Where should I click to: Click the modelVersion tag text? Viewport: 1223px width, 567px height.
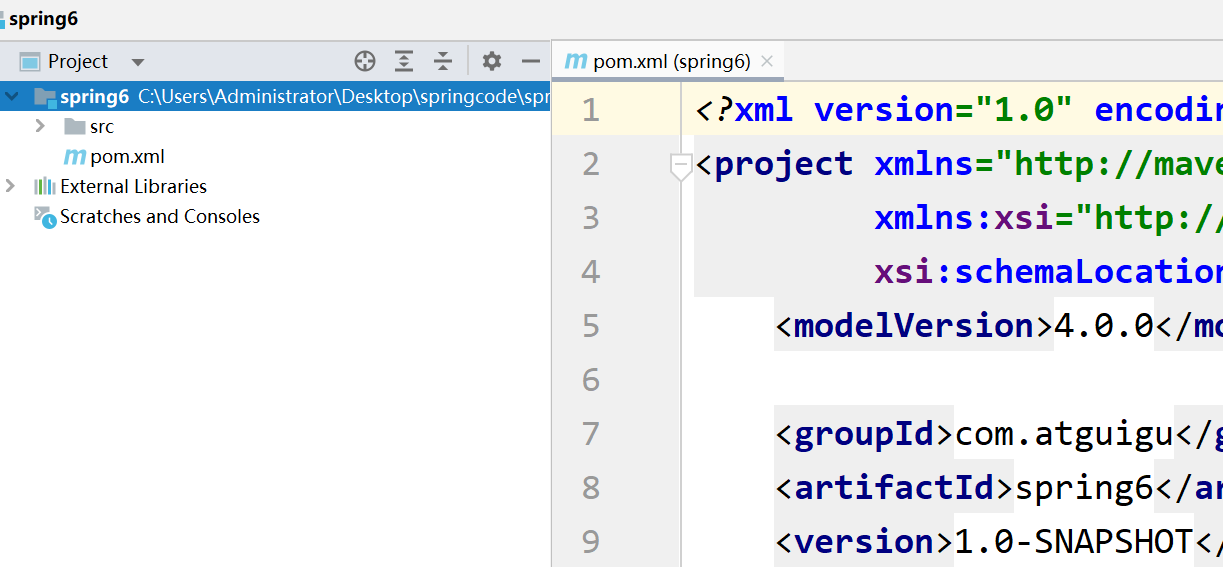point(914,326)
